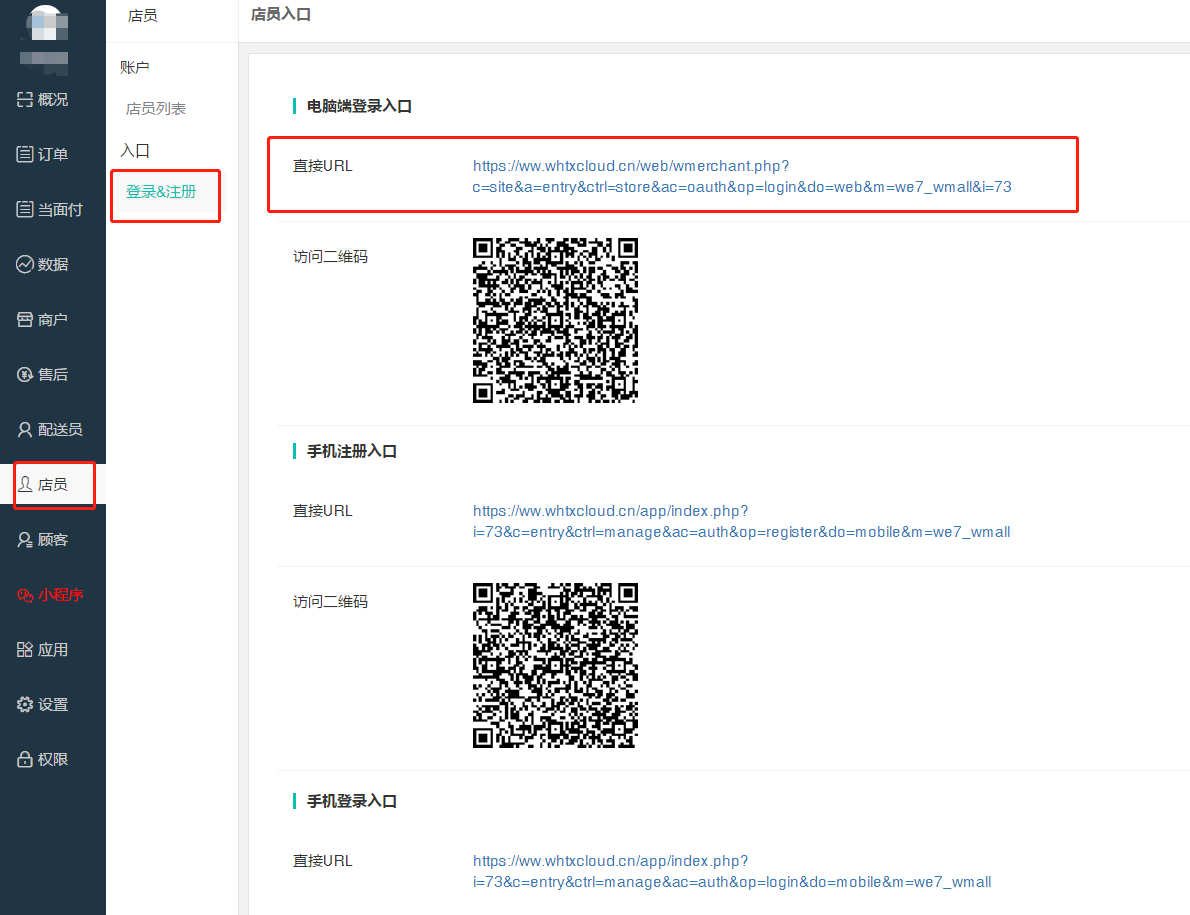Click the 配送员 courier person icon

tap(25, 429)
